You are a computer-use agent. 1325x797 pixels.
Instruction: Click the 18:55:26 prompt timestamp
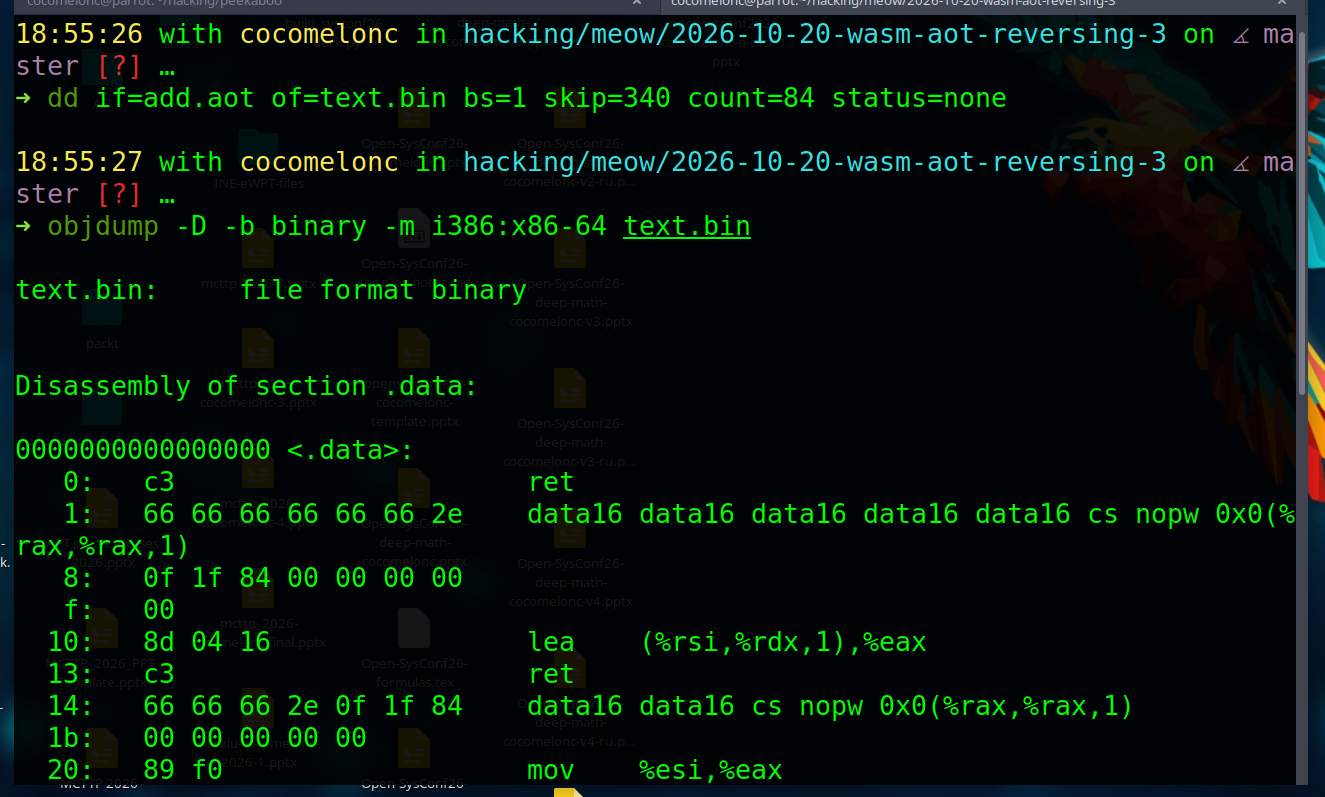coord(79,34)
